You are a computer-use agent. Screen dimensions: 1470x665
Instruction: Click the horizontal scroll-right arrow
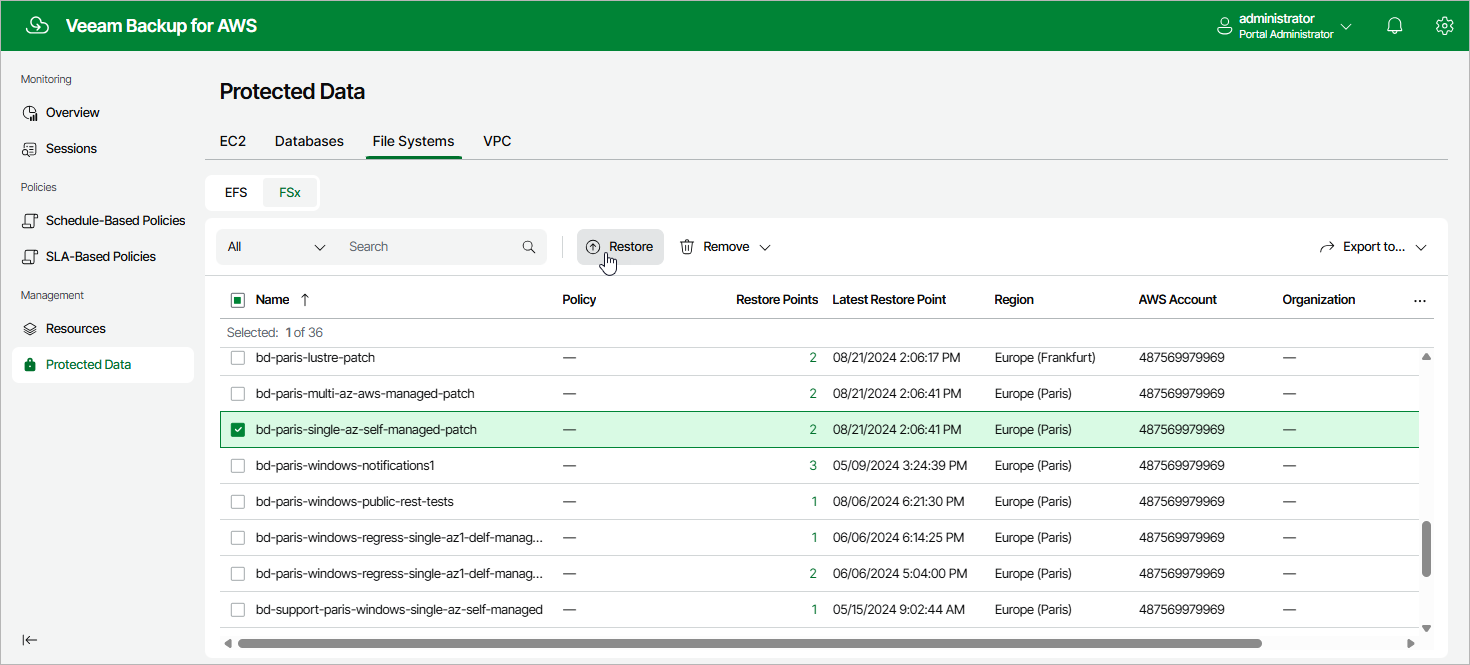click(1411, 643)
